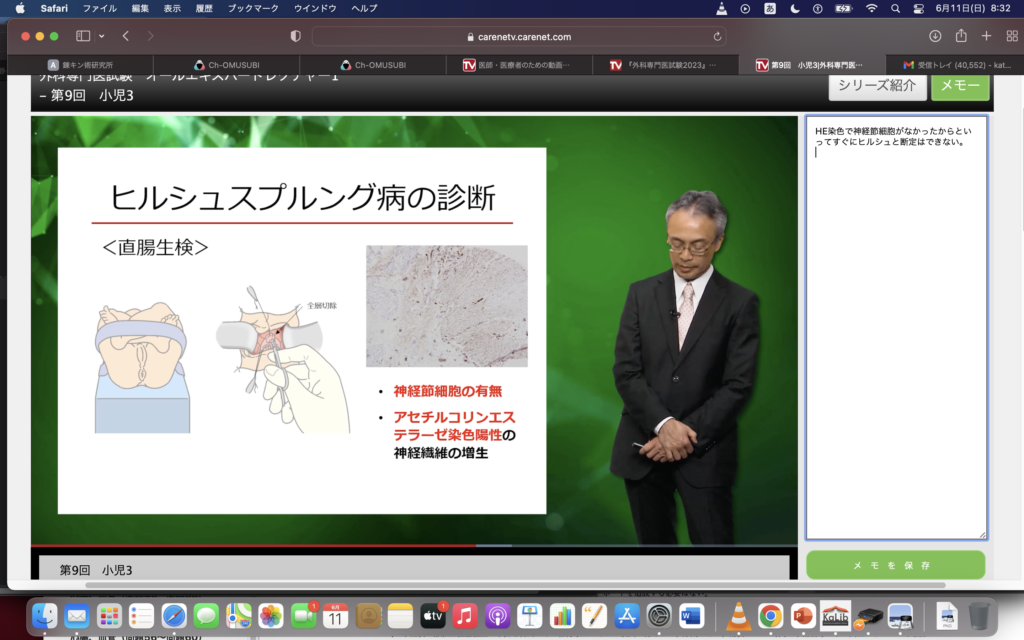Add a new tab with plus icon

[986, 36]
